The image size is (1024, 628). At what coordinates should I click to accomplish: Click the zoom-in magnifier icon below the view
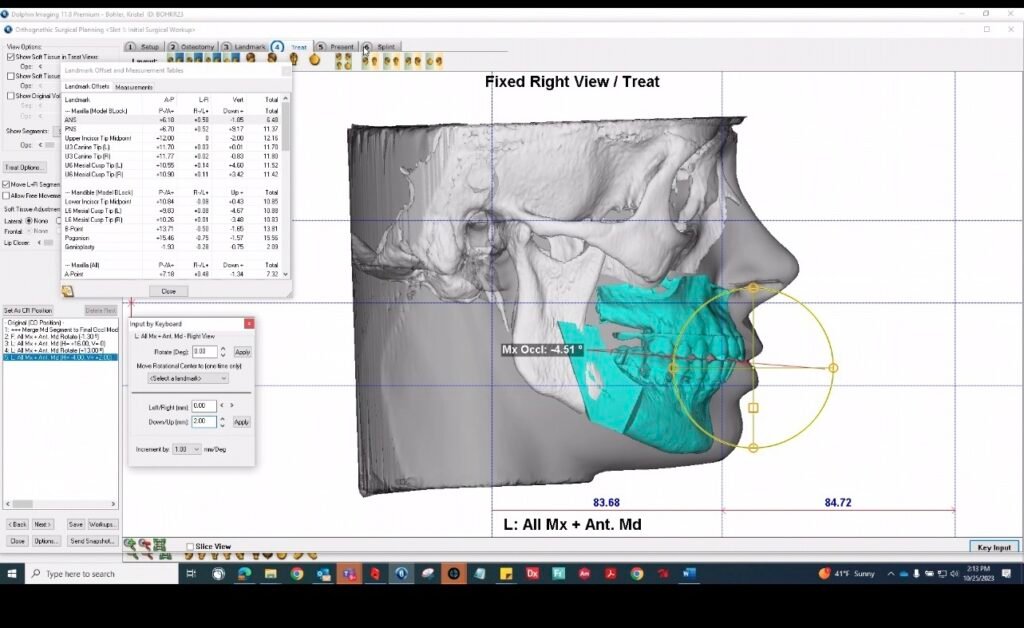[129, 545]
